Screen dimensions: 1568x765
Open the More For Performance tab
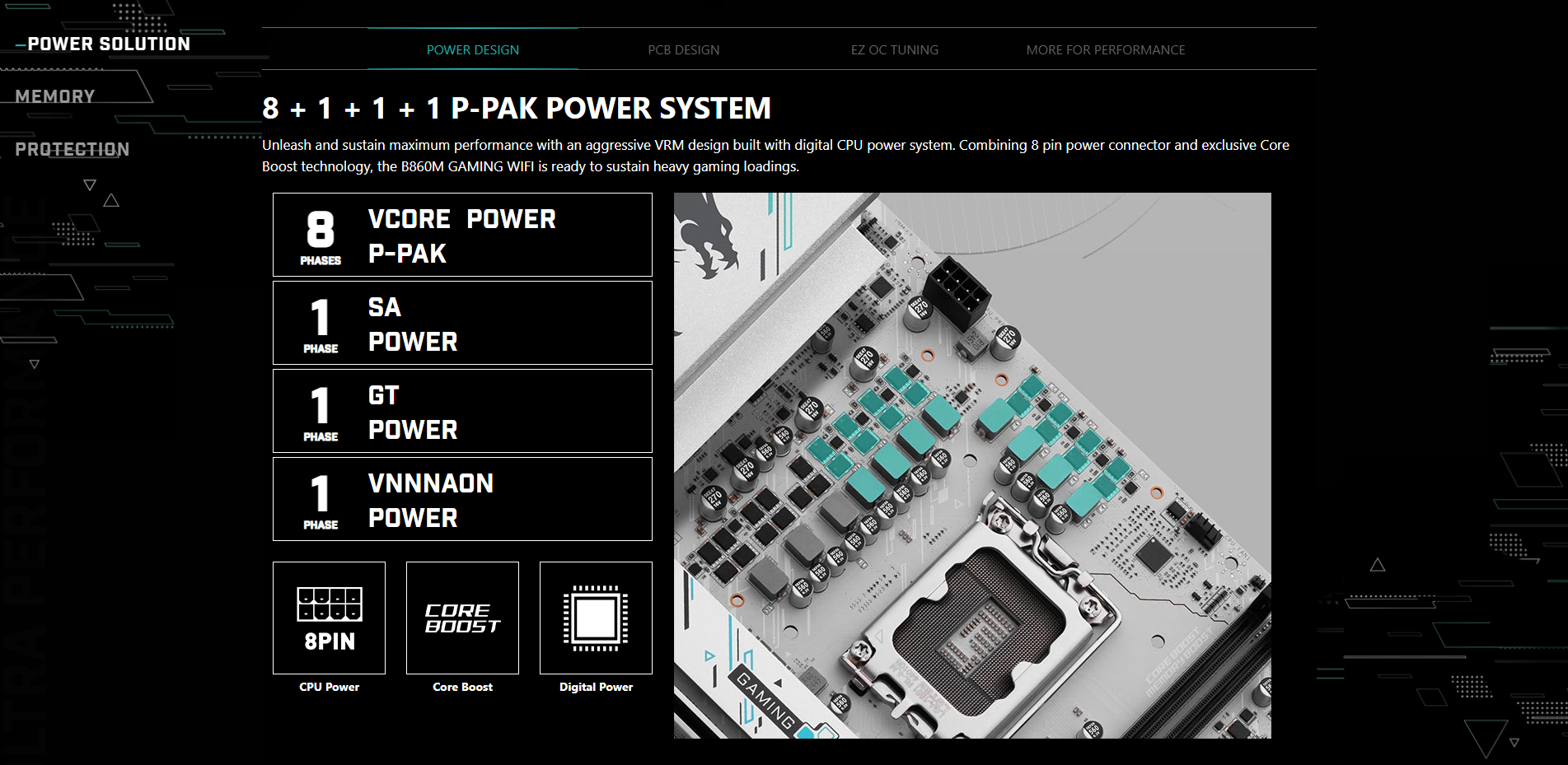tap(1106, 49)
